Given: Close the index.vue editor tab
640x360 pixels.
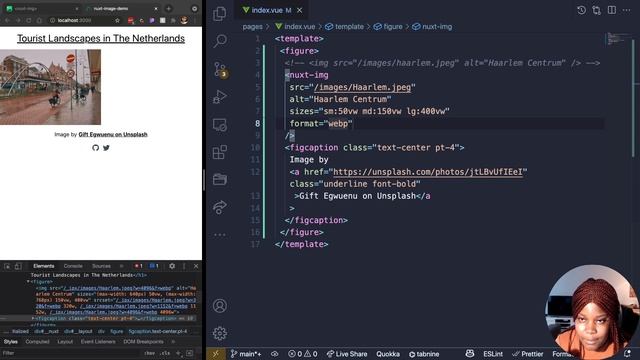Looking at the screenshot, I should tap(300, 10).
